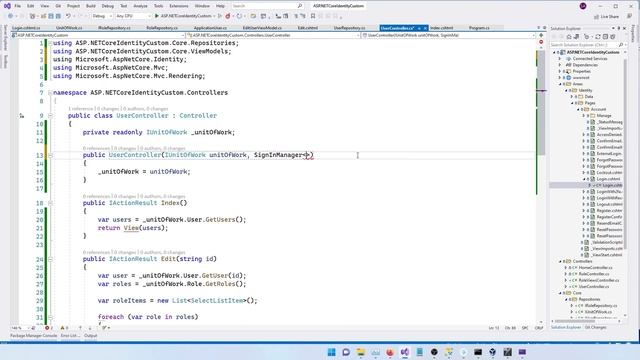Viewport: 640px width, 360px height.
Task: Collapse the ASP.NETCoreIdentityCustom project node
Action: 554,52
